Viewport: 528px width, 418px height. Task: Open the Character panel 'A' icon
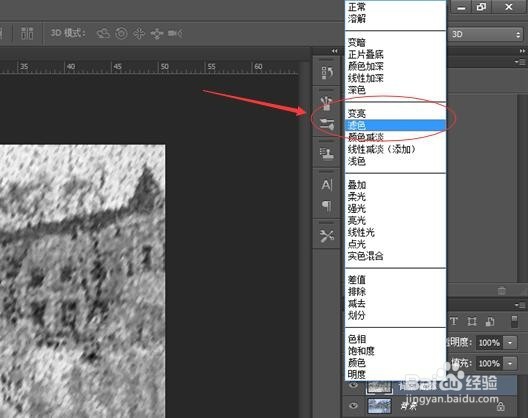tap(327, 185)
